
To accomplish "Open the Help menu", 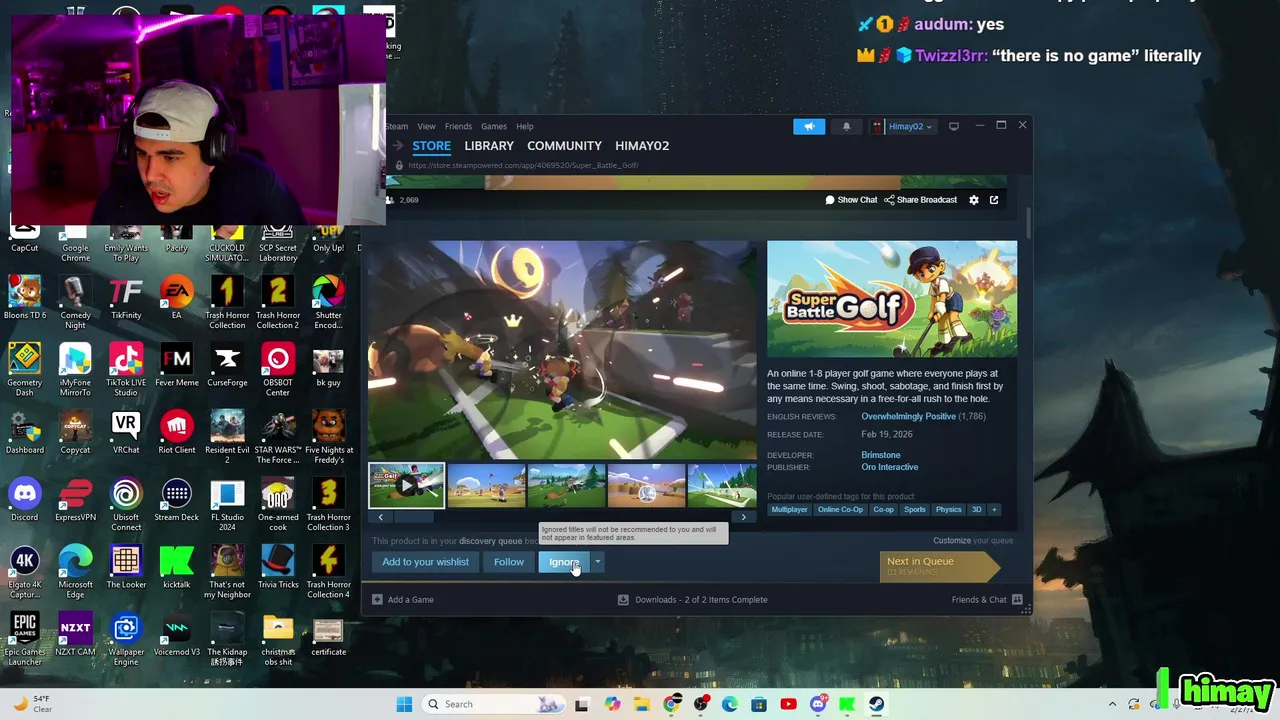I will [525, 126].
